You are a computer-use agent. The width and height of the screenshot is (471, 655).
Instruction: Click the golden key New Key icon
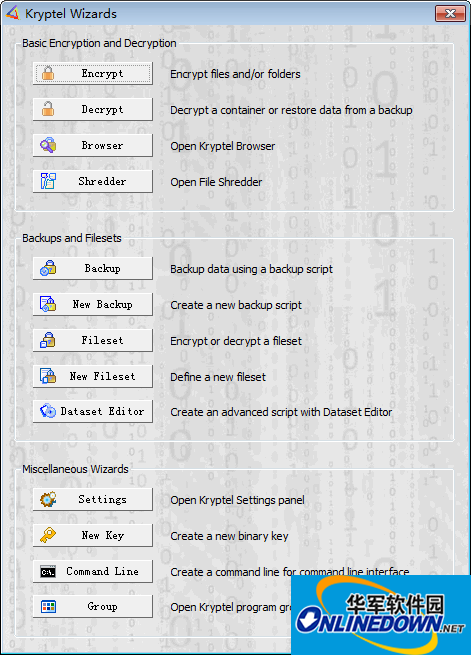pyautogui.click(x=48, y=536)
